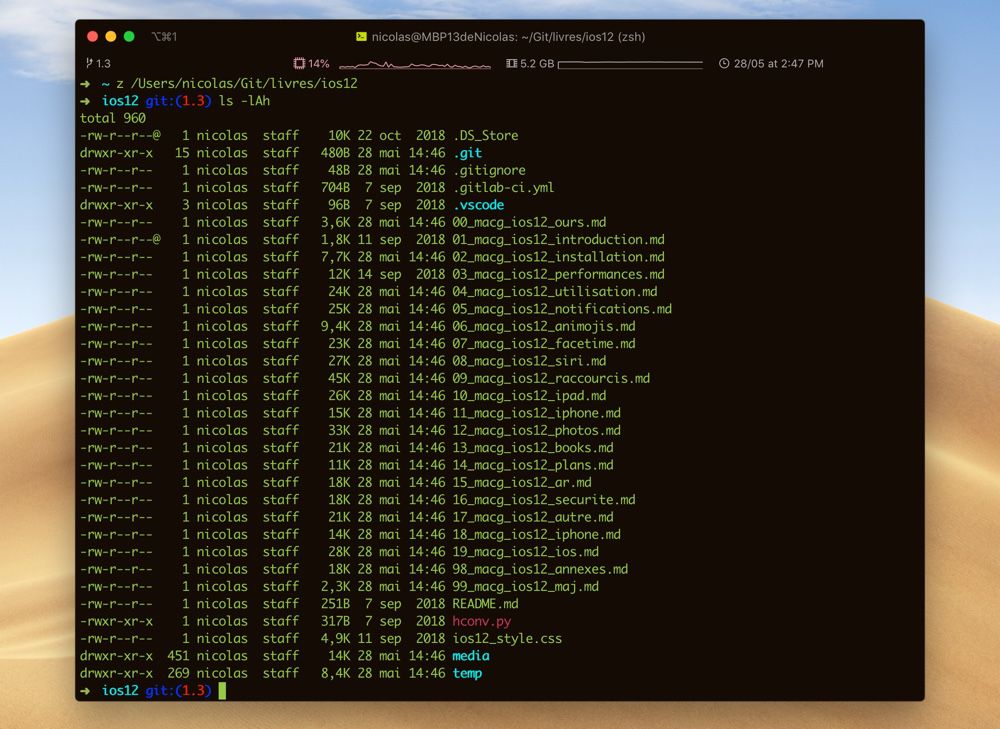
Task: Click 98_macg_ios12_annexes.md file name
Action: (540, 569)
